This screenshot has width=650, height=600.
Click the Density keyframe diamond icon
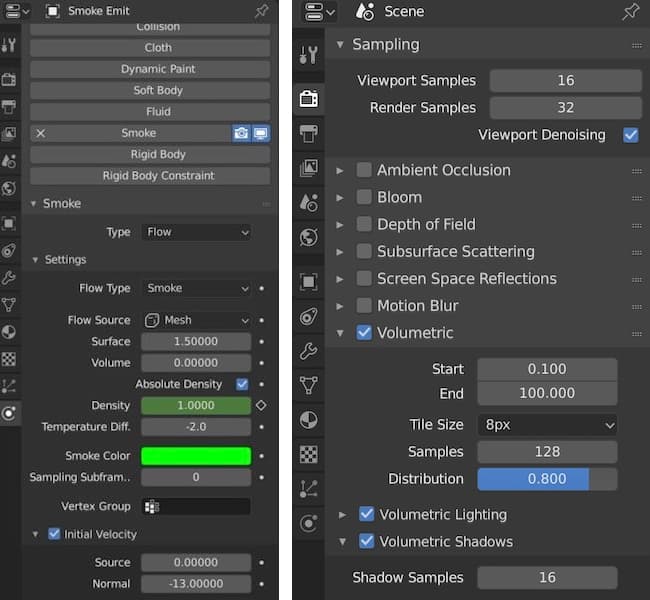[x=261, y=406]
